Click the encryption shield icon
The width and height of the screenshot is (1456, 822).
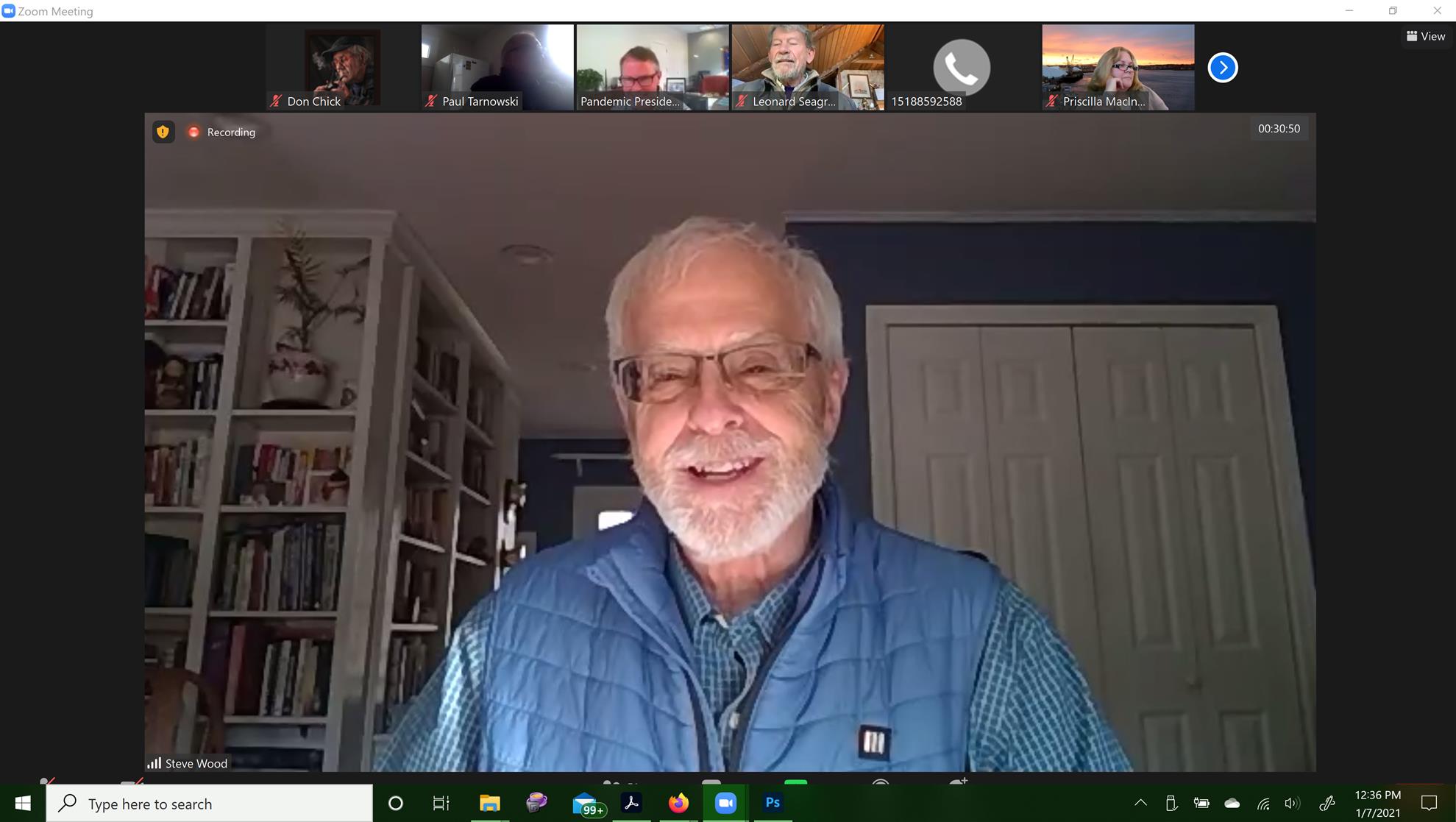[x=163, y=132]
